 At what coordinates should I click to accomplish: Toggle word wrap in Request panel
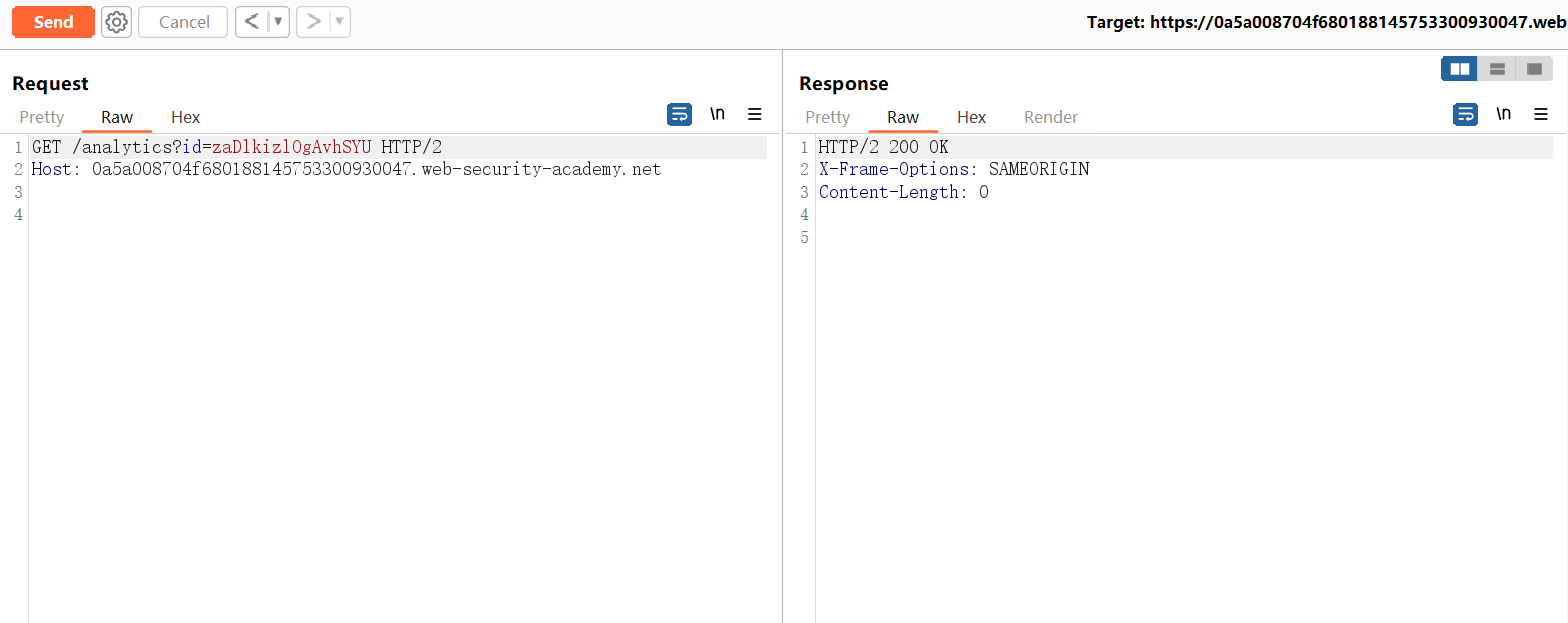679,114
